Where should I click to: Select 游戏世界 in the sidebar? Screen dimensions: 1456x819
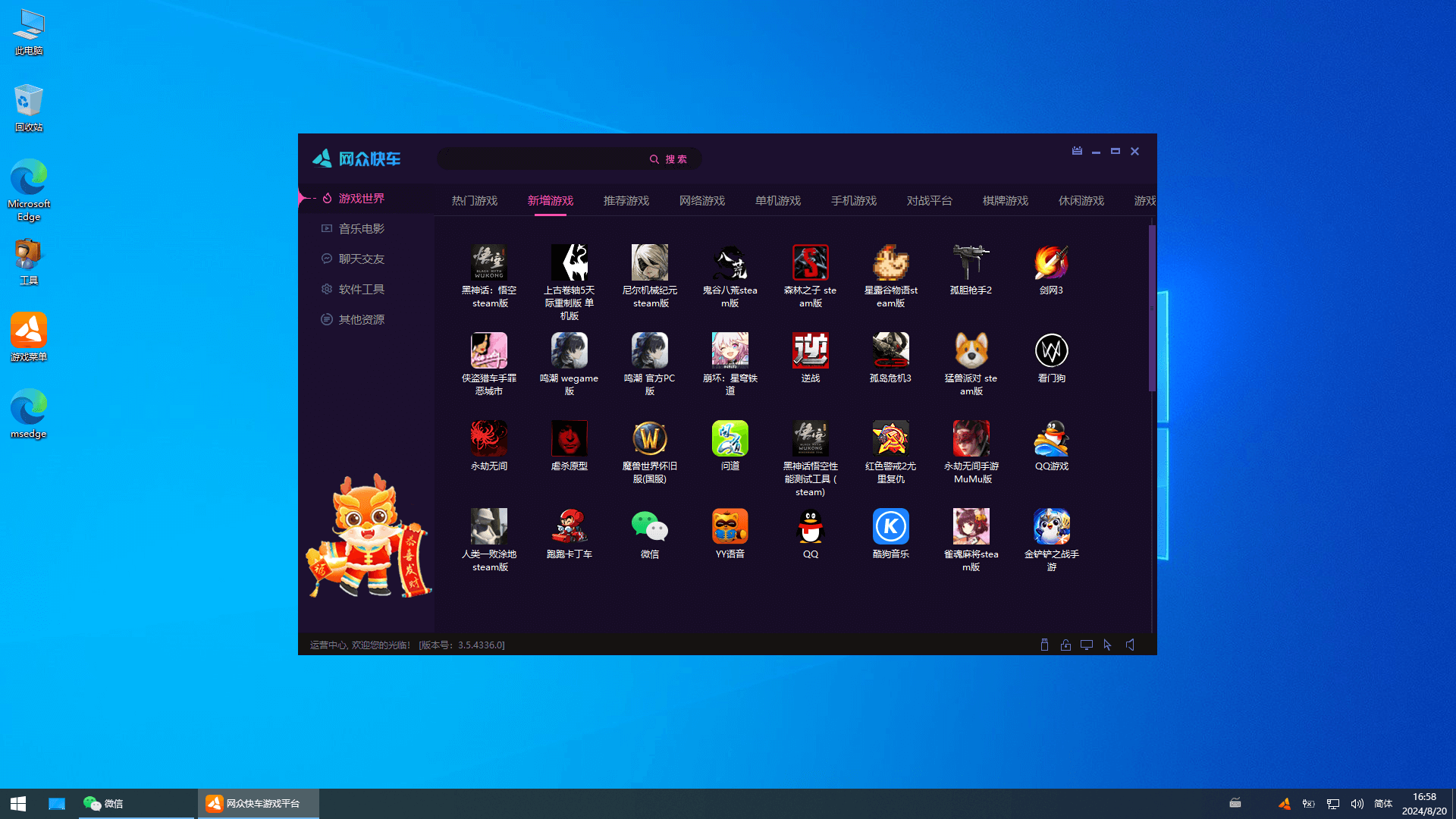coord(366,198)
